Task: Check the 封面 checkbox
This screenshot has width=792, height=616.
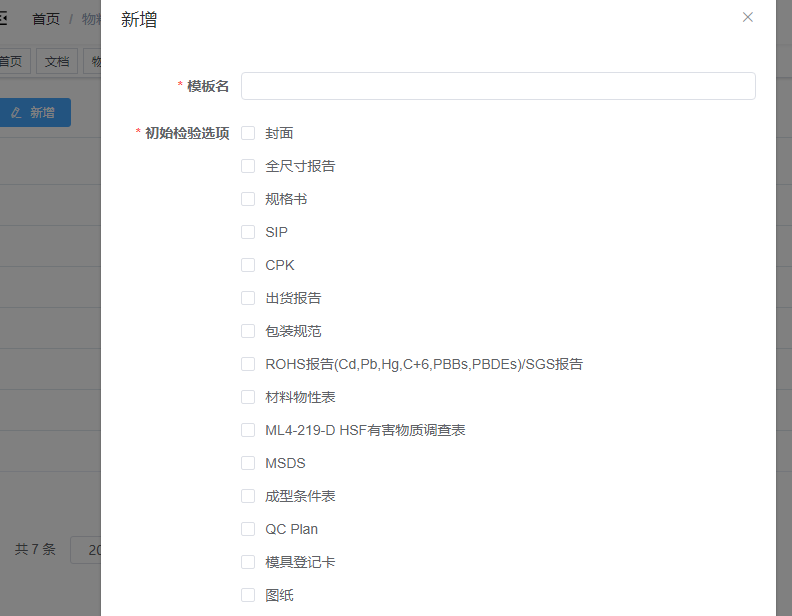Action: point(248,133)
